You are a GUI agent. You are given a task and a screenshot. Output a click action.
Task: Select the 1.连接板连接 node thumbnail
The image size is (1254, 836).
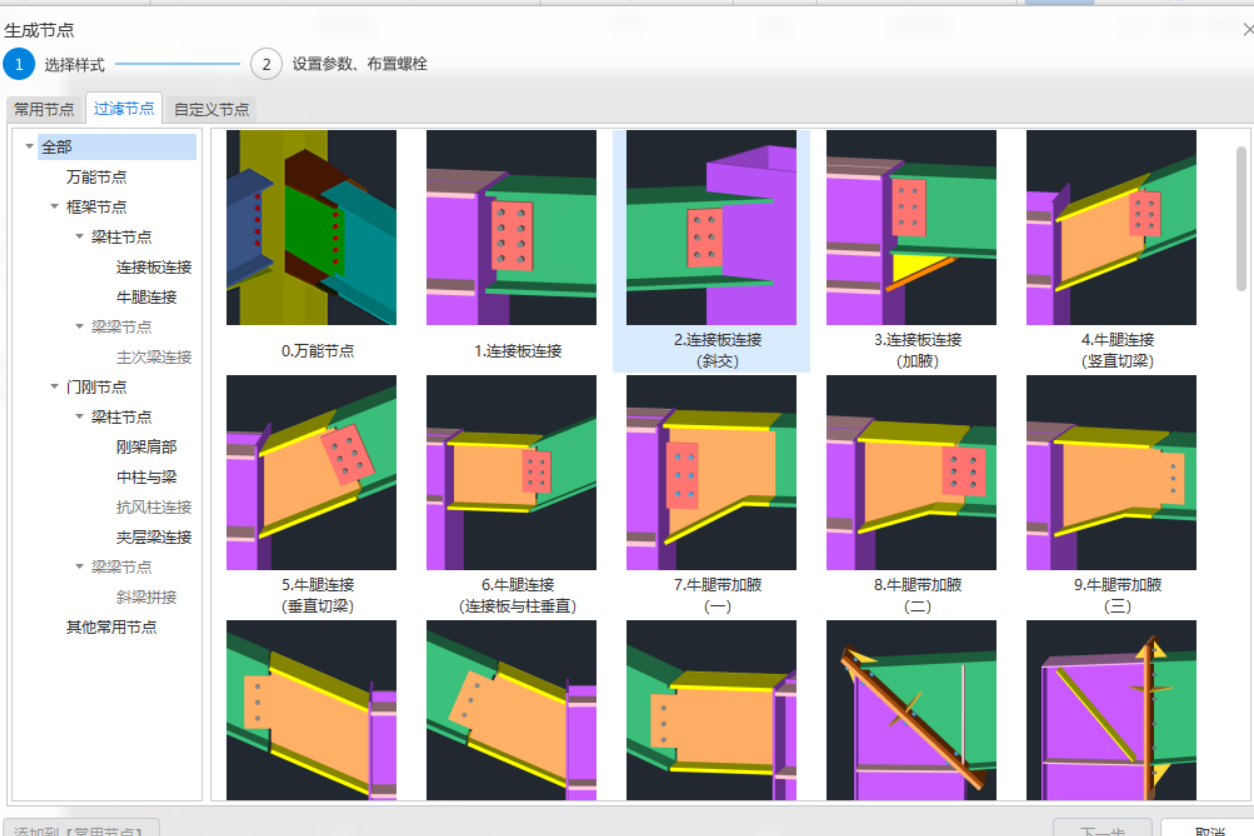coord(511,228)
